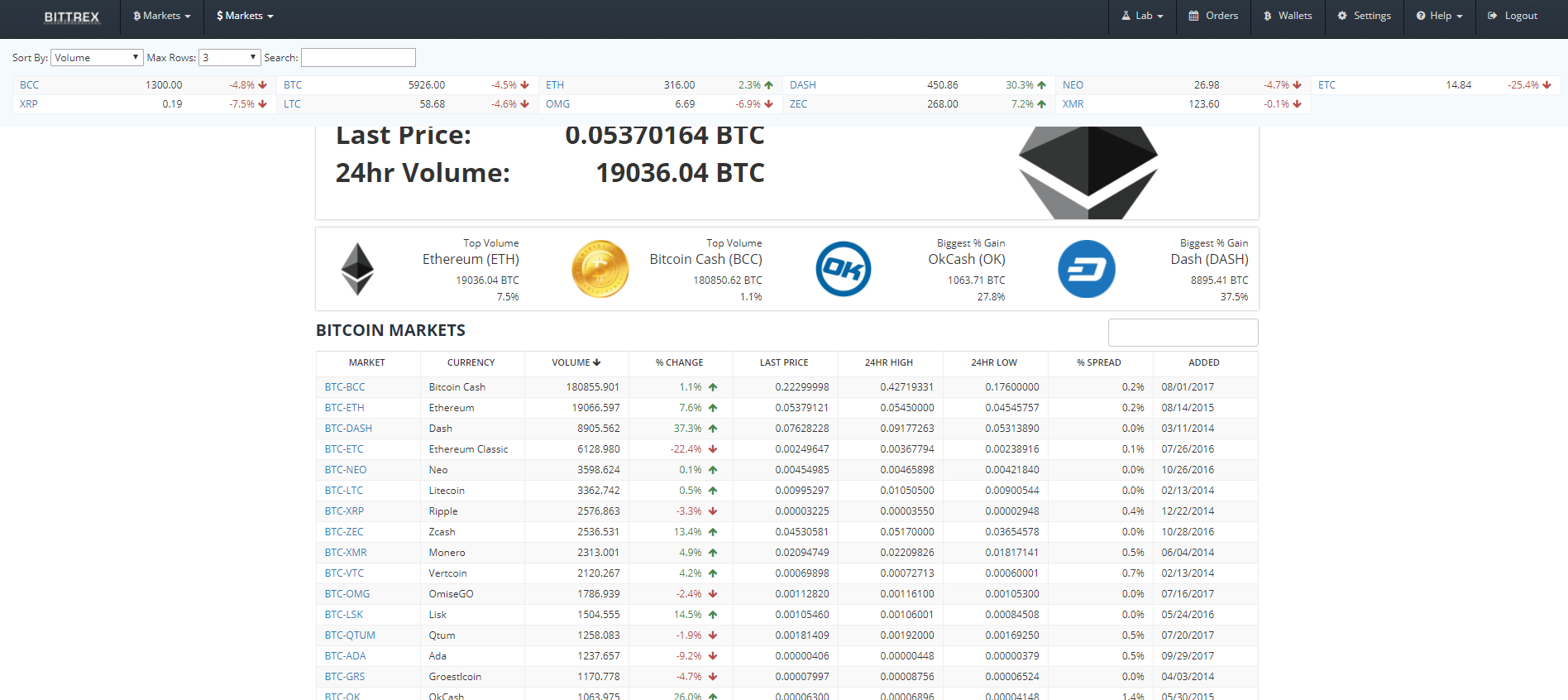The image size is (1568, 700).
Task: Open the BTC-BCC market link
Action: click(345, 387)
